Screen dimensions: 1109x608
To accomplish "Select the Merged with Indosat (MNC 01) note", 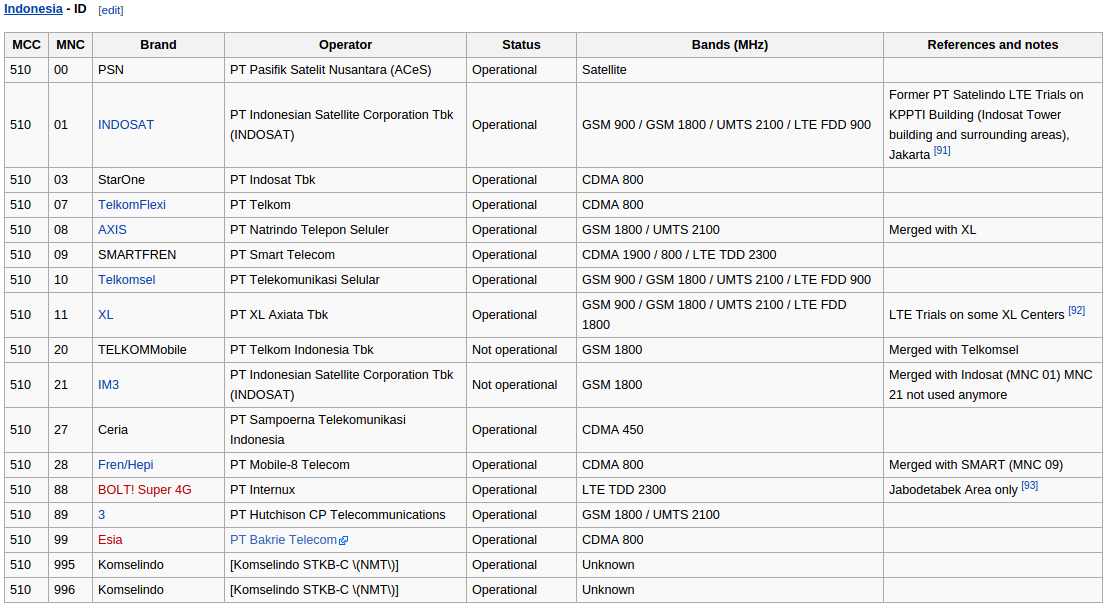I will click(993, 385).
